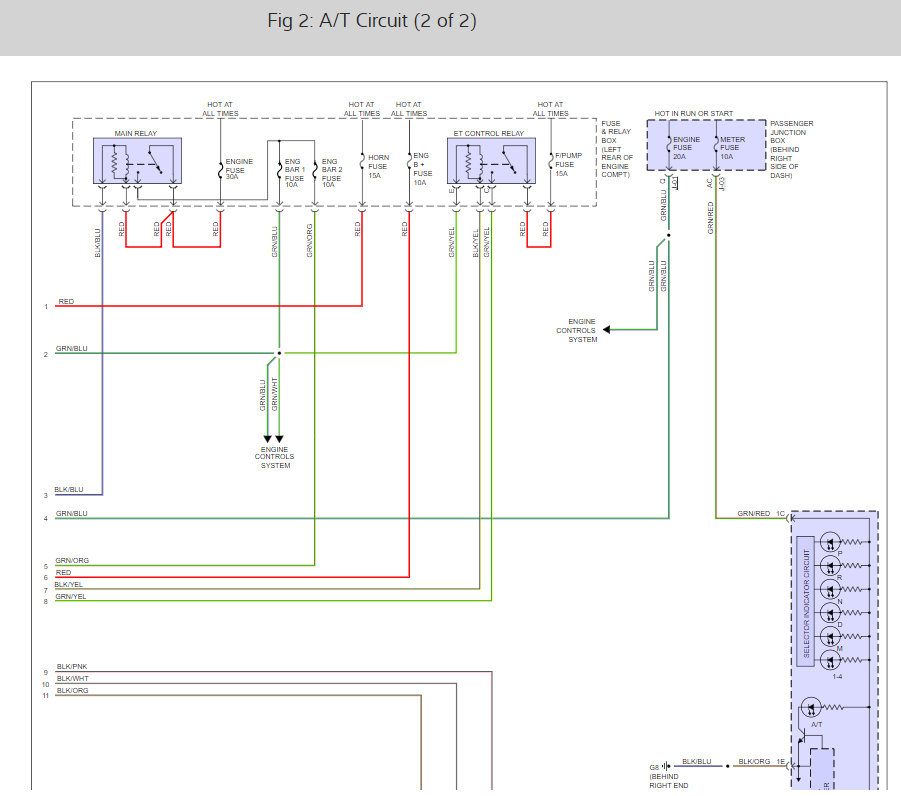Click the P indicator lamp symbol
The image size is (901, 796).
[x=830, y=542]
